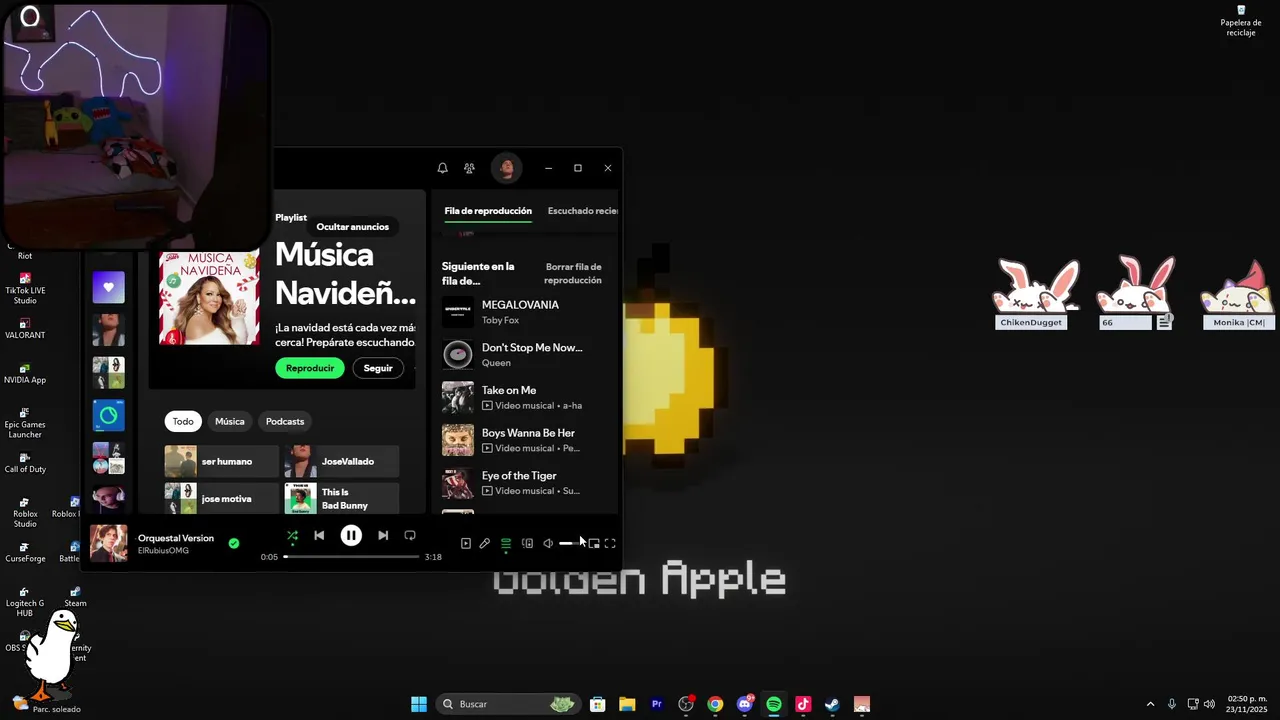Show hidden system tray icons
This screenshot has width=1280, height=720.
coord(1150,704)
